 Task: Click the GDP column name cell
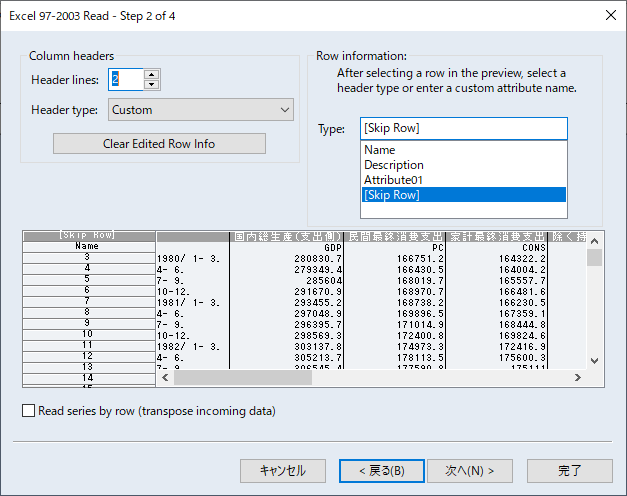286,248
